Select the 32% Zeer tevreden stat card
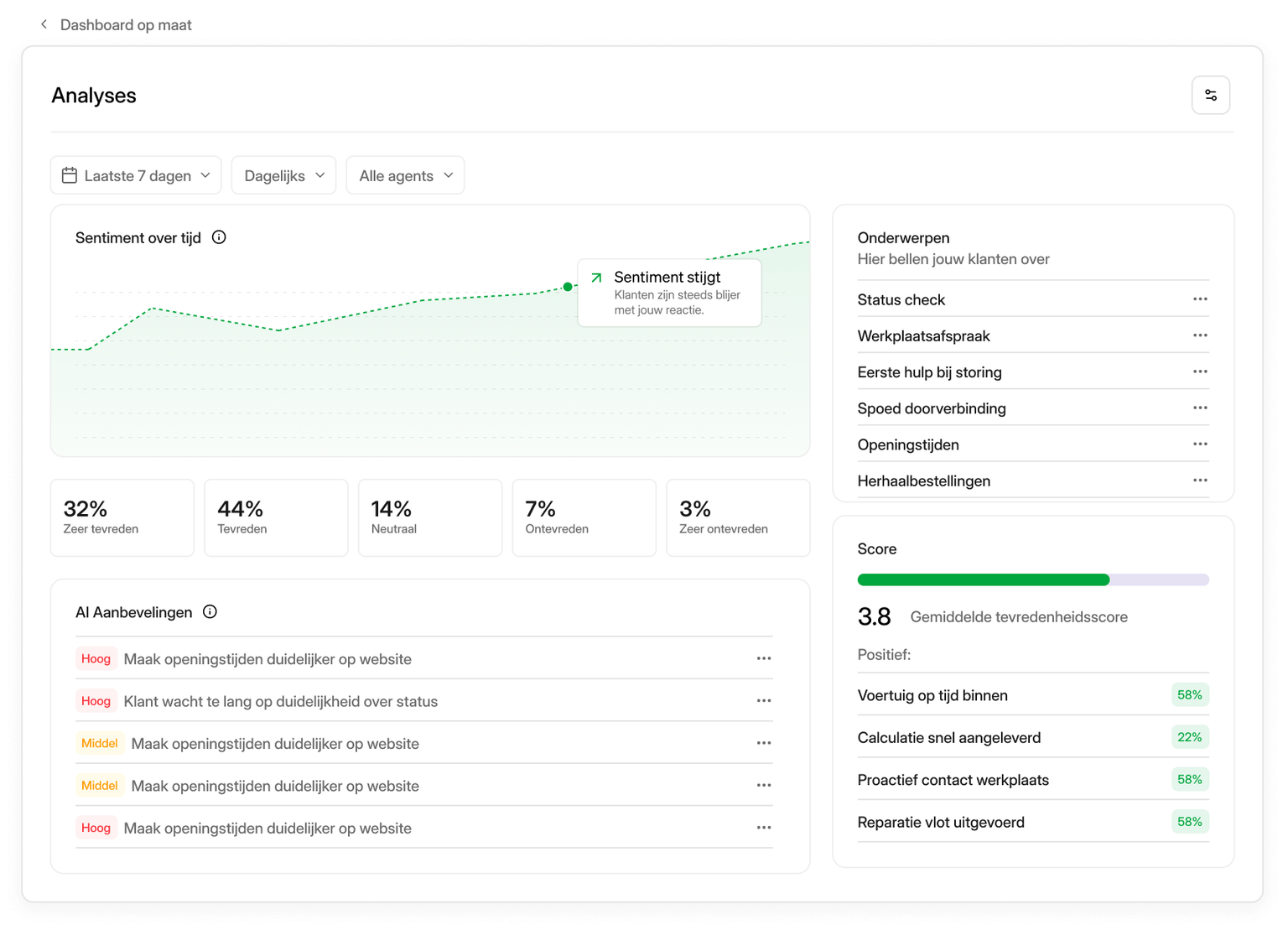The image size is (1288, 930). coord(122,517)
